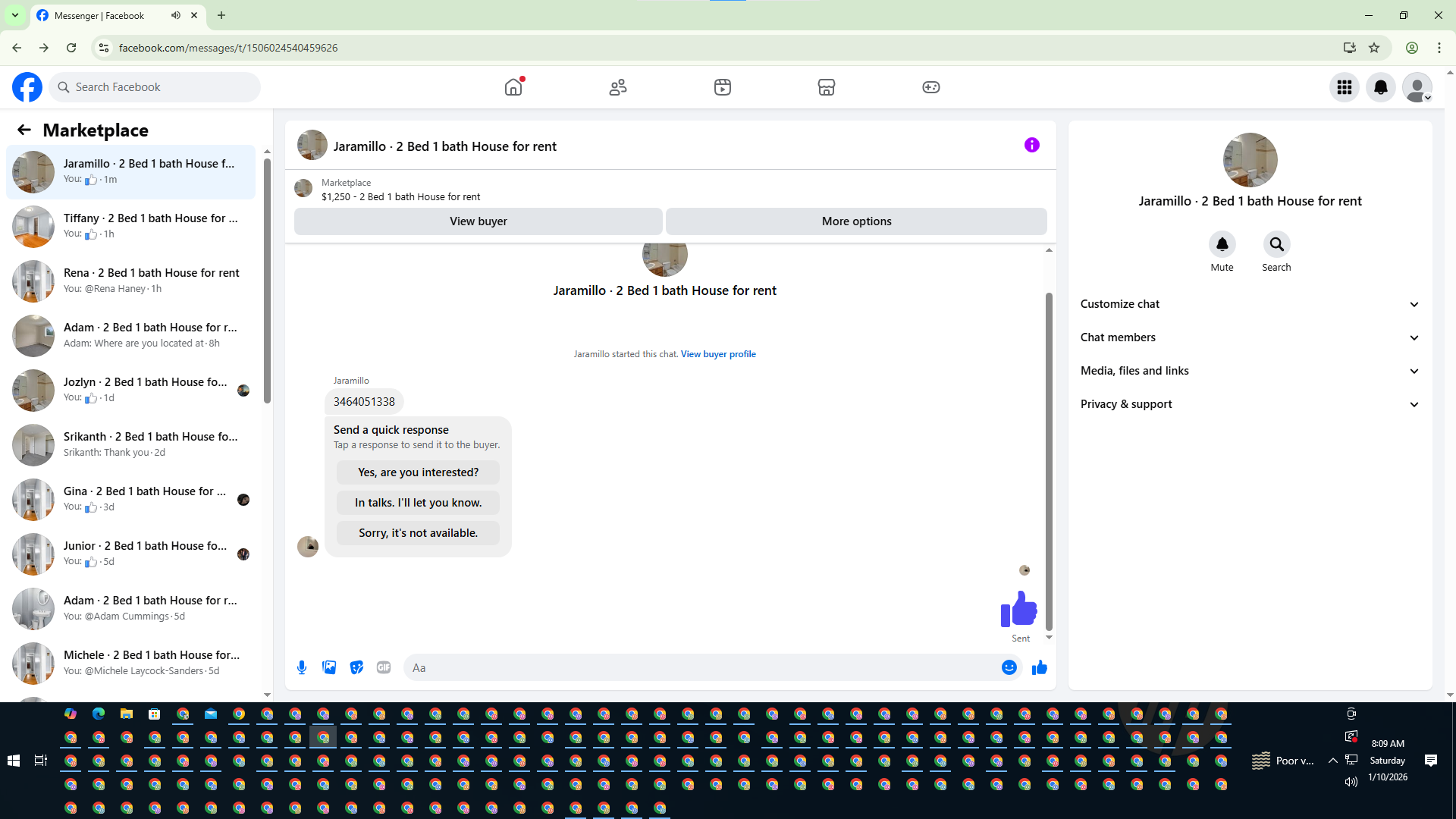The width and height of the screenshot is (1456, 819).
Task: Open the emoji picker in message box
Action: pyautogui.click(x=1009, y=667)
